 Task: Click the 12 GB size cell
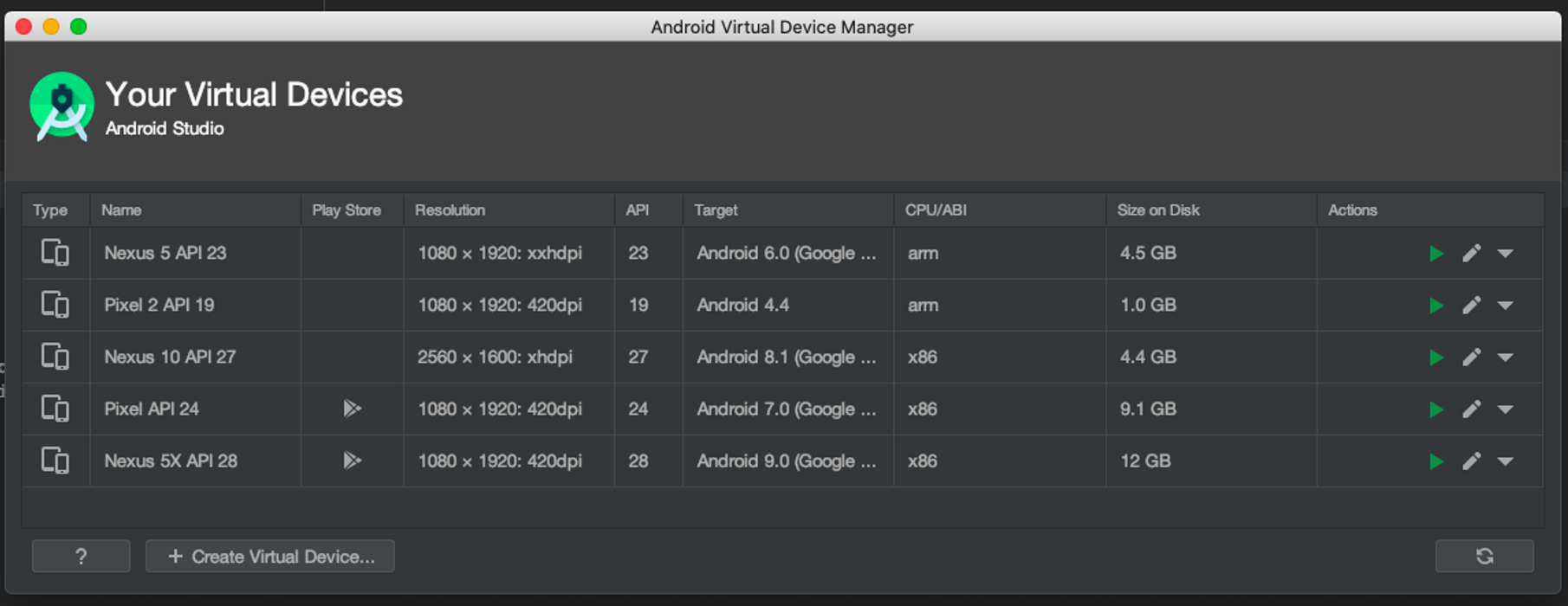tap(1212, 461)
